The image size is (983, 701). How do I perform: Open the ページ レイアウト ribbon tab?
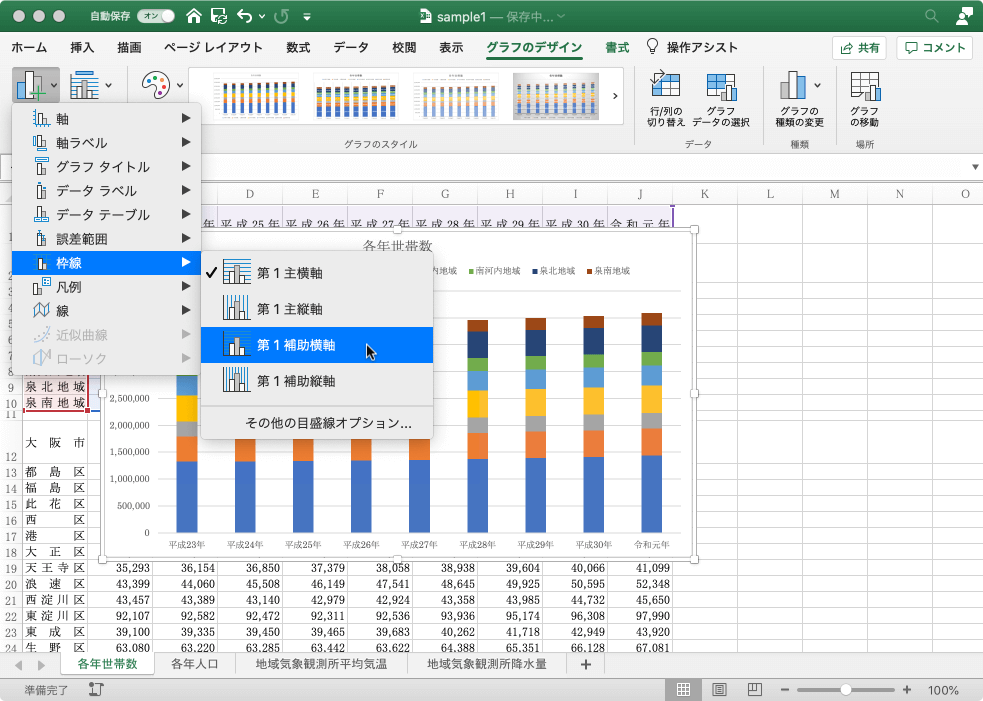pyautogui.click(x=213, y=47)
